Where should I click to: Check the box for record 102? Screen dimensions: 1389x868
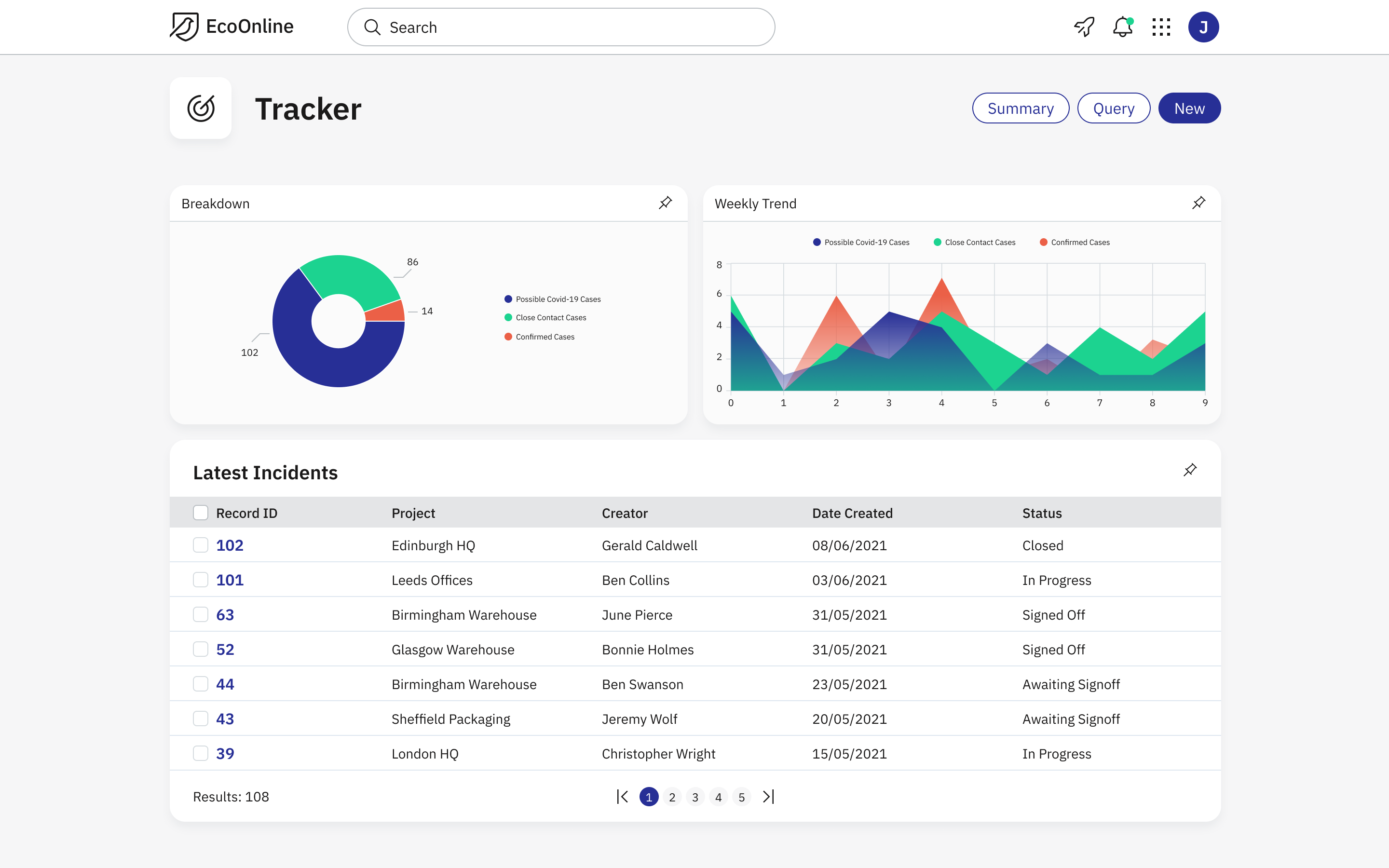(x=200, y=545)
